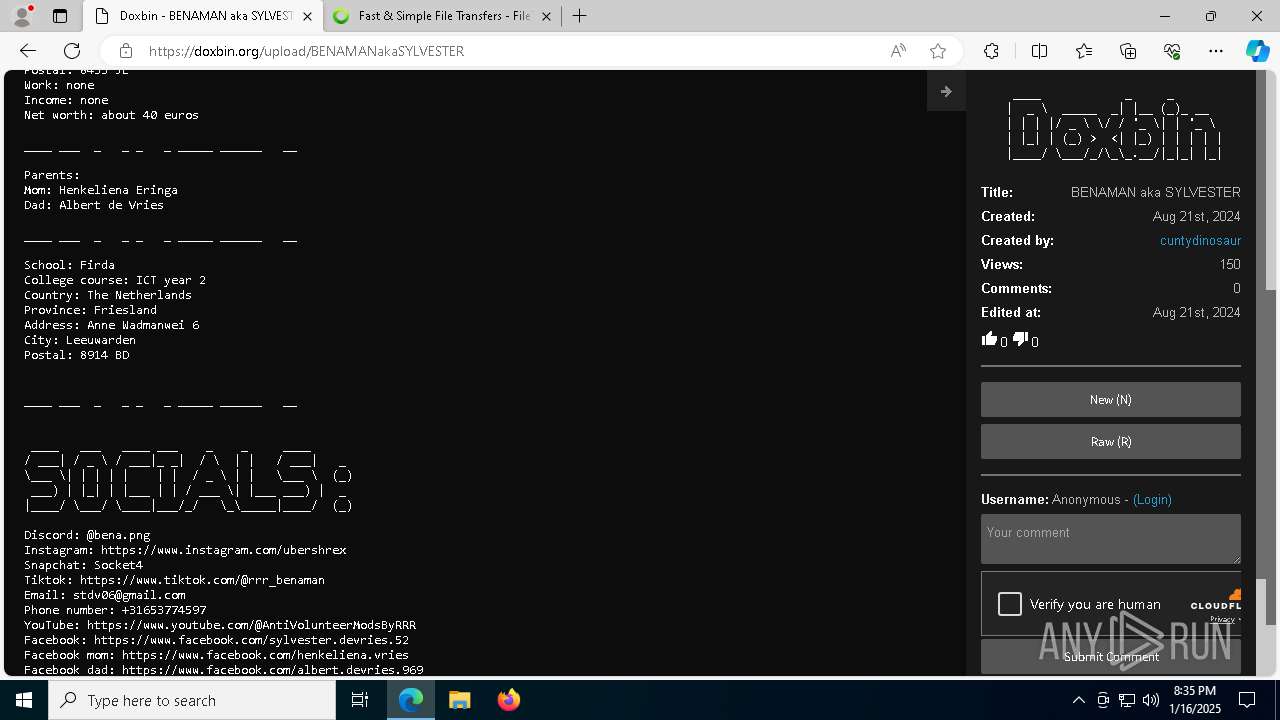Launch Firefox from the taskbar
This screenshot has height=720, width=1280.
(x=508, y=700)
